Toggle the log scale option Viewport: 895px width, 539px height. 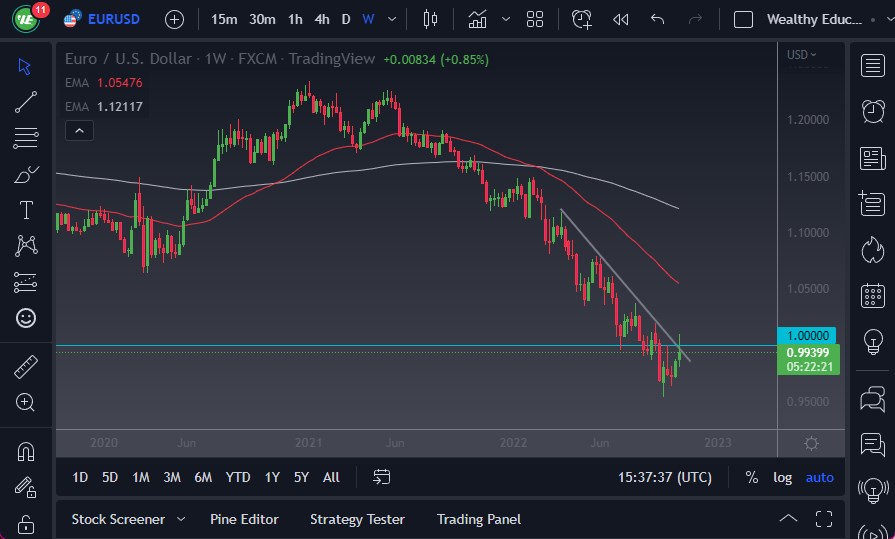[783, 477]
